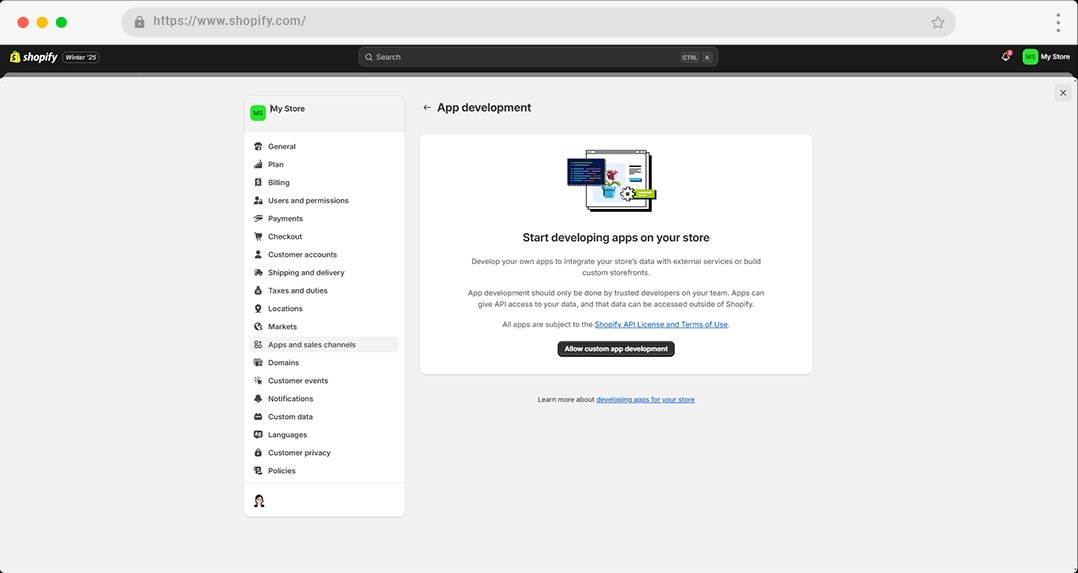1078x573 pixels.
Task: Click the Payments card icon
Action: point(258,219)
